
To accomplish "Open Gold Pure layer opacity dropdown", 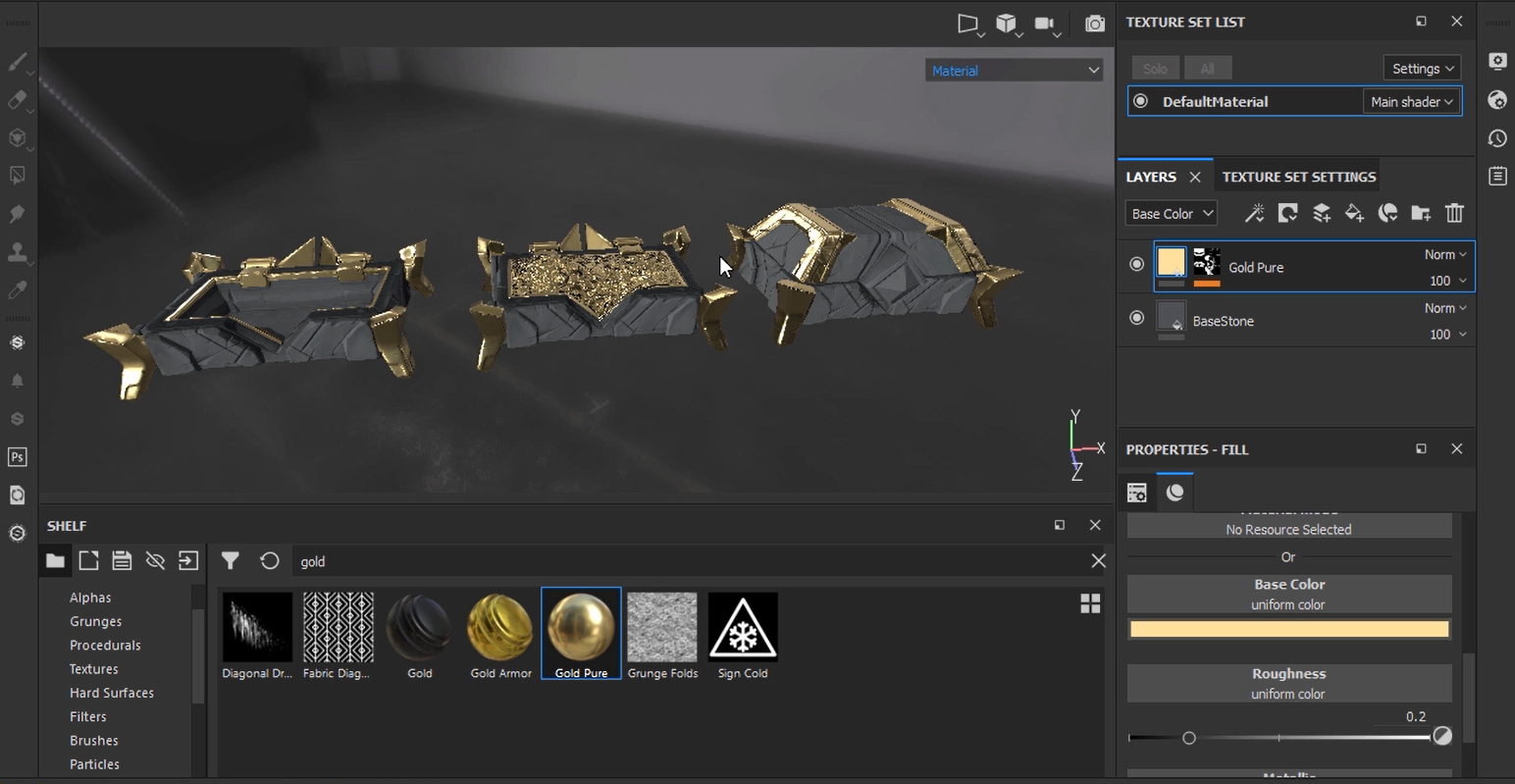I will coord(1448,281).
